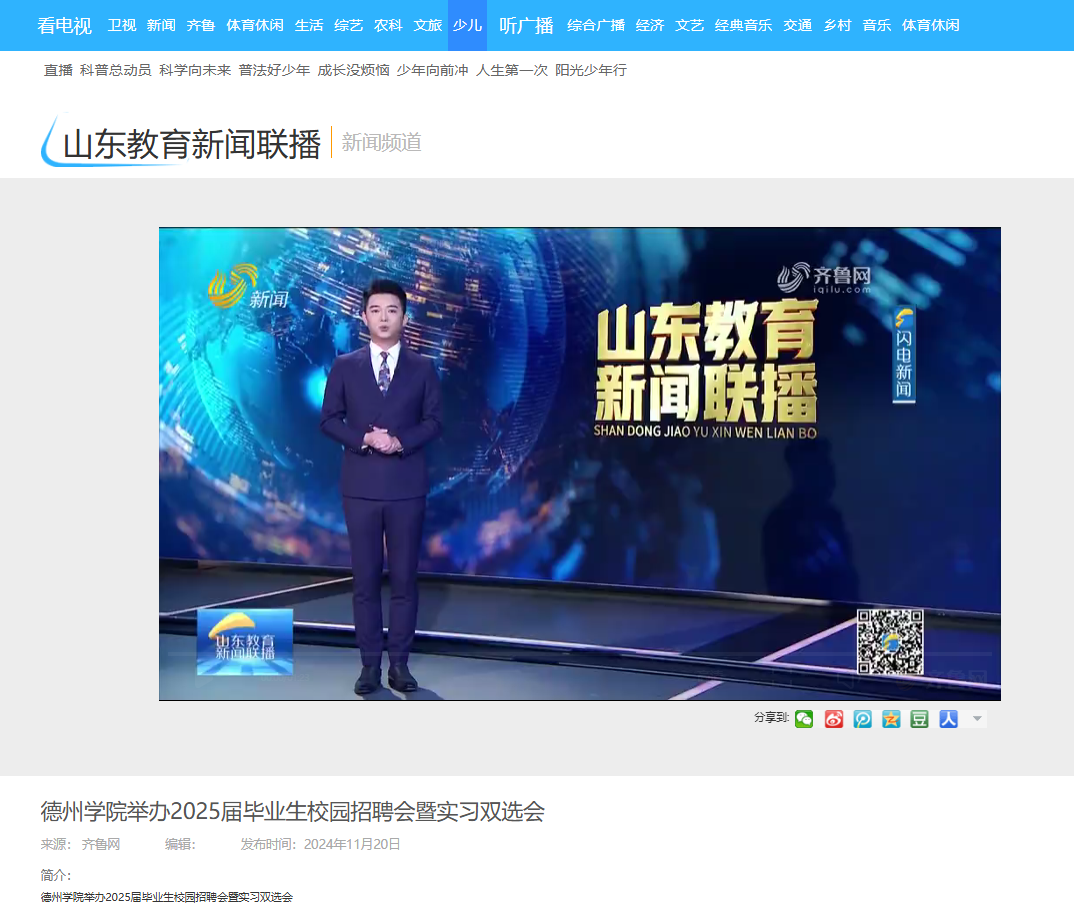Share to QZone star icon
Viewport: 1074px width, 908px height.
(x=891, y=719)
